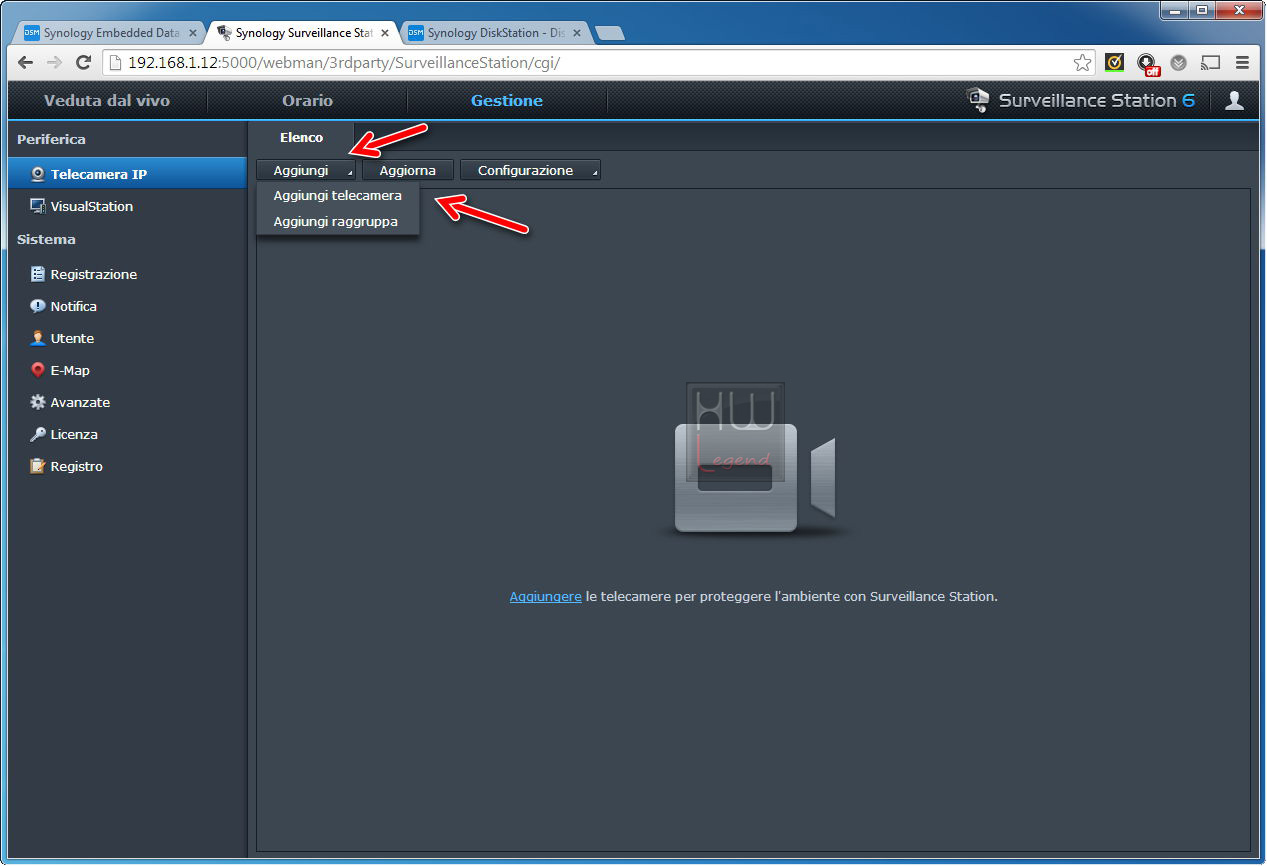Open E-Map in the sidebar

click(127, 370)
